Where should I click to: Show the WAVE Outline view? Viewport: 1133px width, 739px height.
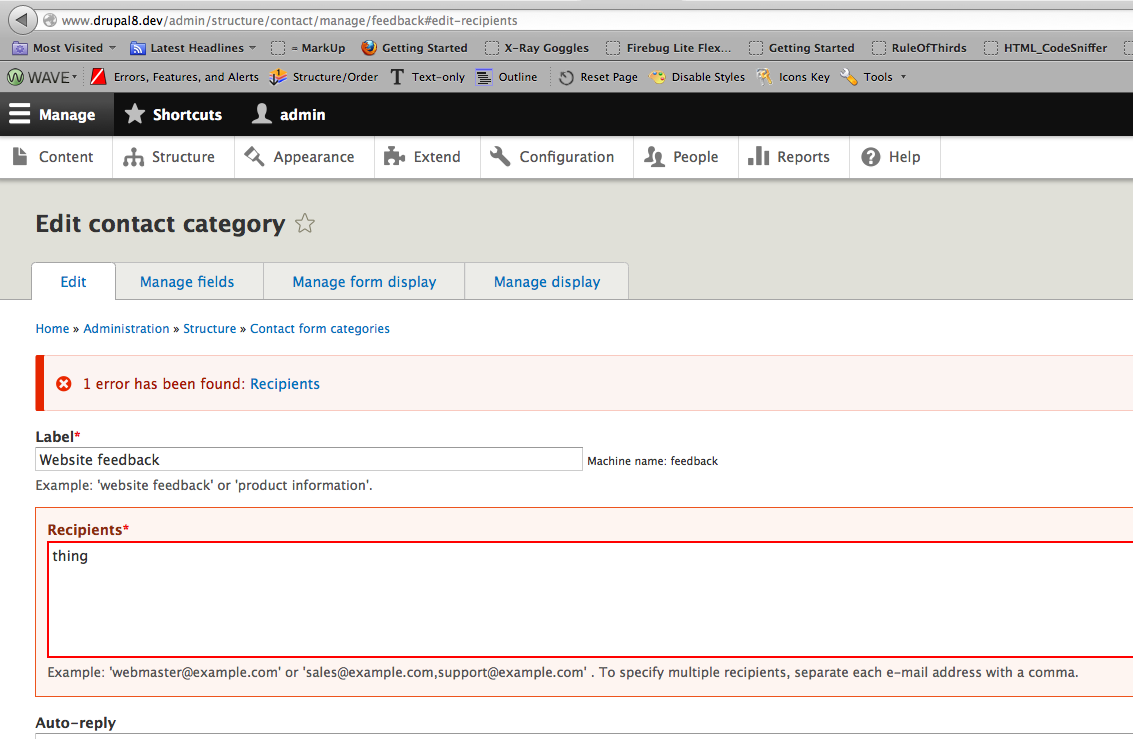click(x=506, y=77)
